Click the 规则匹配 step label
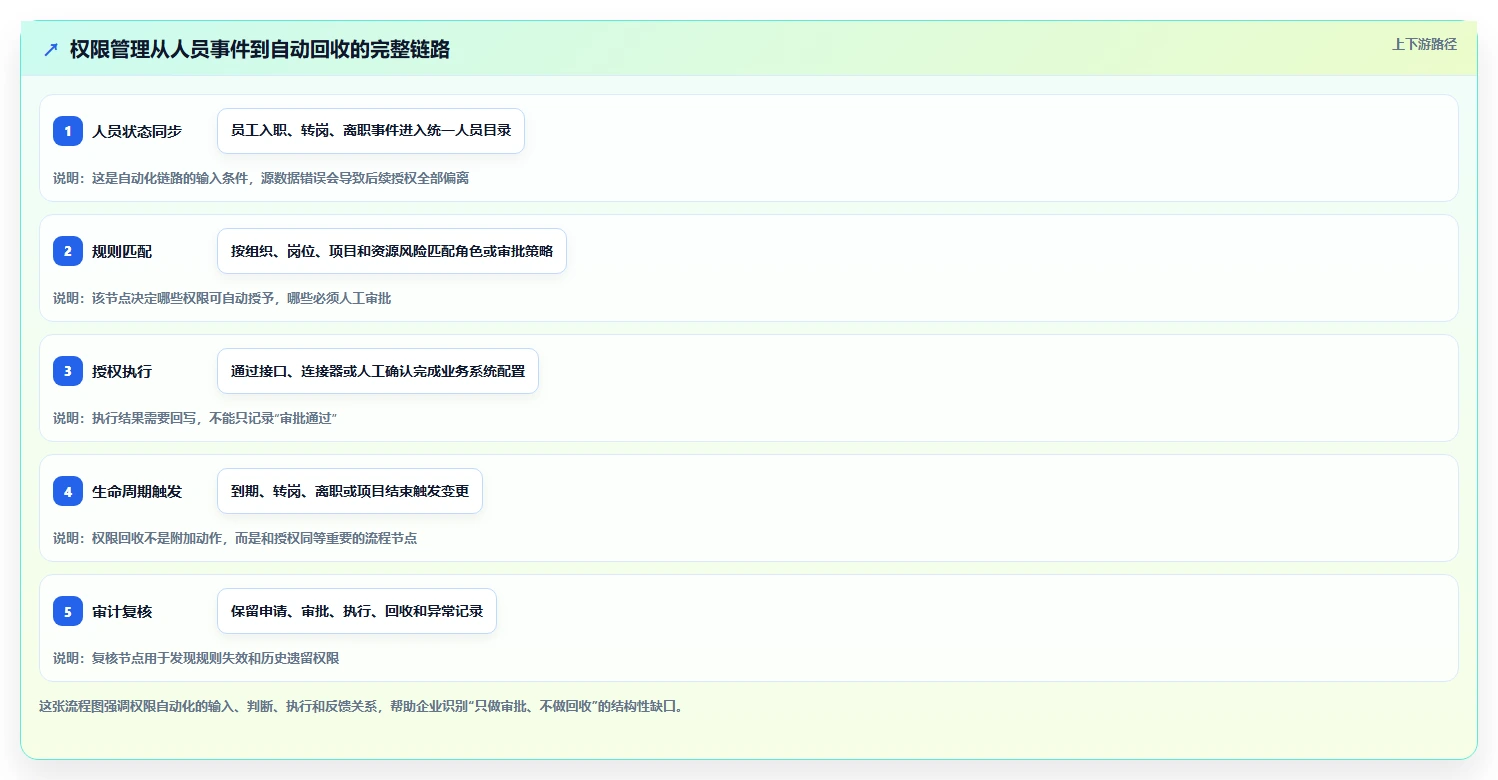Screen dimensions: 1498x780 [122, 251]
